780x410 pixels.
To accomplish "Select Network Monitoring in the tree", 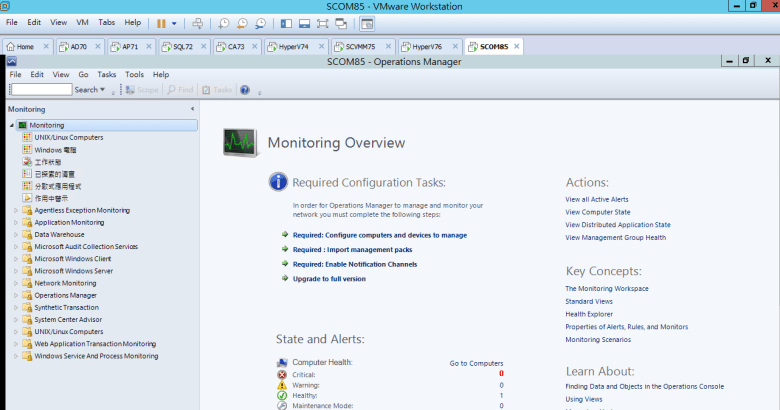I will 65,283.
